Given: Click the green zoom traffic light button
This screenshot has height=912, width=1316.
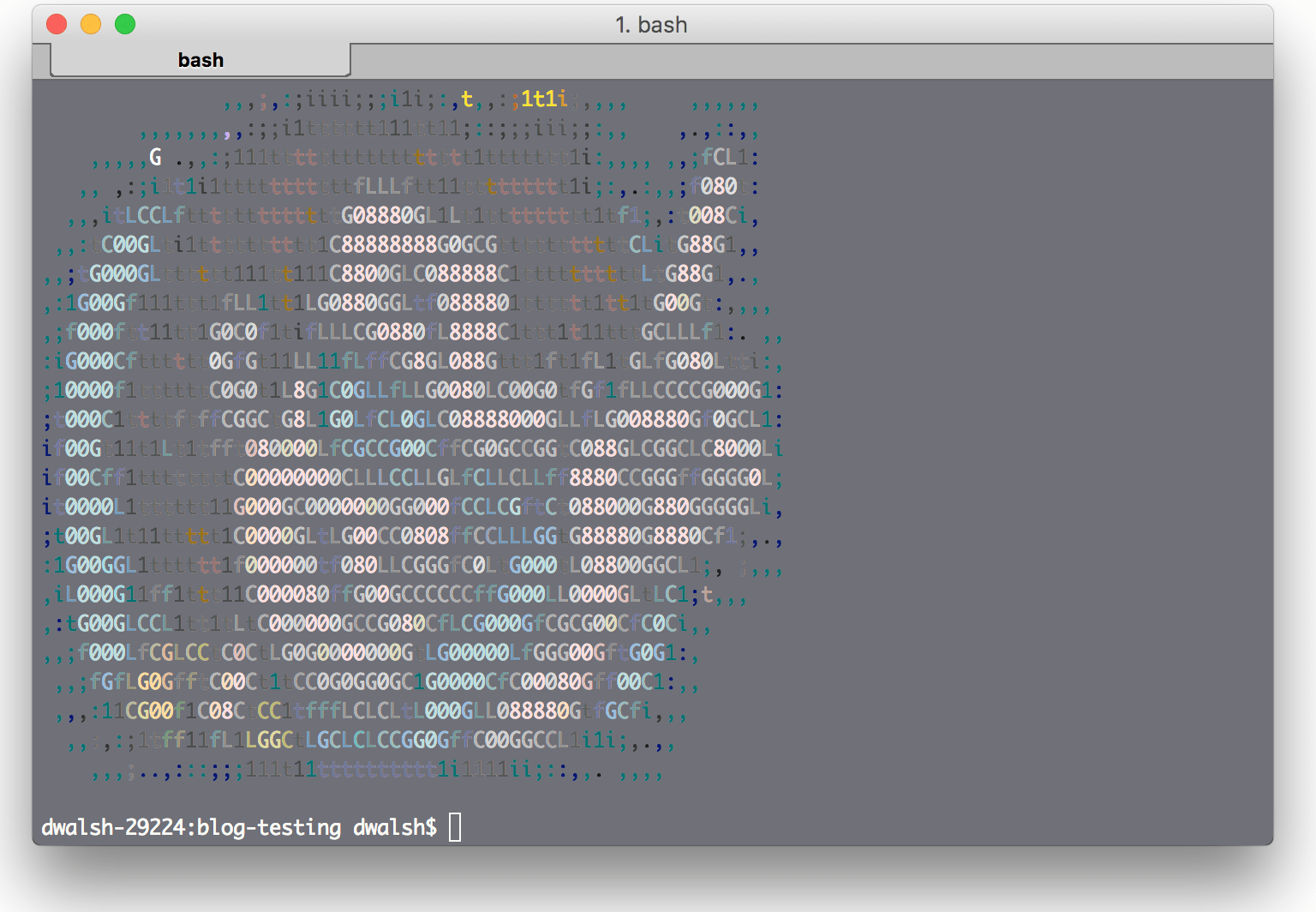Looking at the screenshot, I should tap(125, 23).
